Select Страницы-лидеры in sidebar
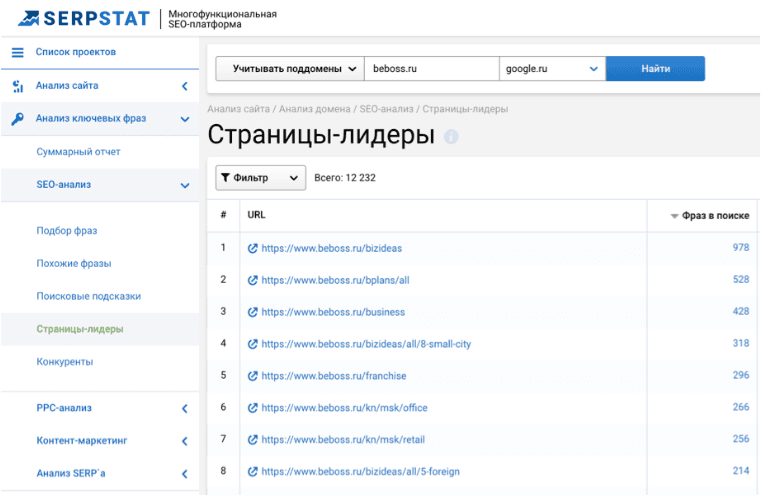Screen dimensions: 766x502 [80, 329]
